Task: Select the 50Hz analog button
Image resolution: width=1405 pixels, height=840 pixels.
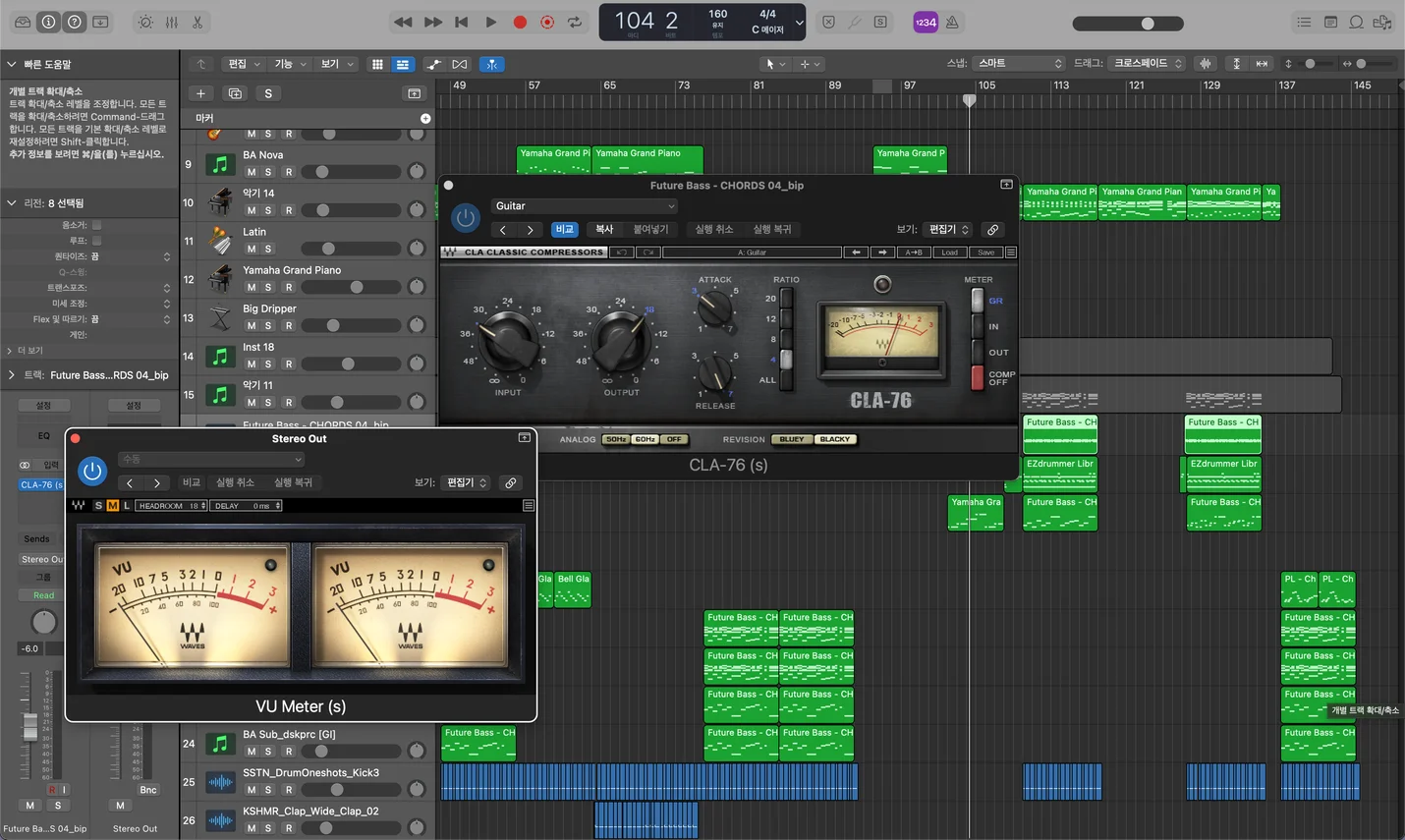Action: [616, 439]
